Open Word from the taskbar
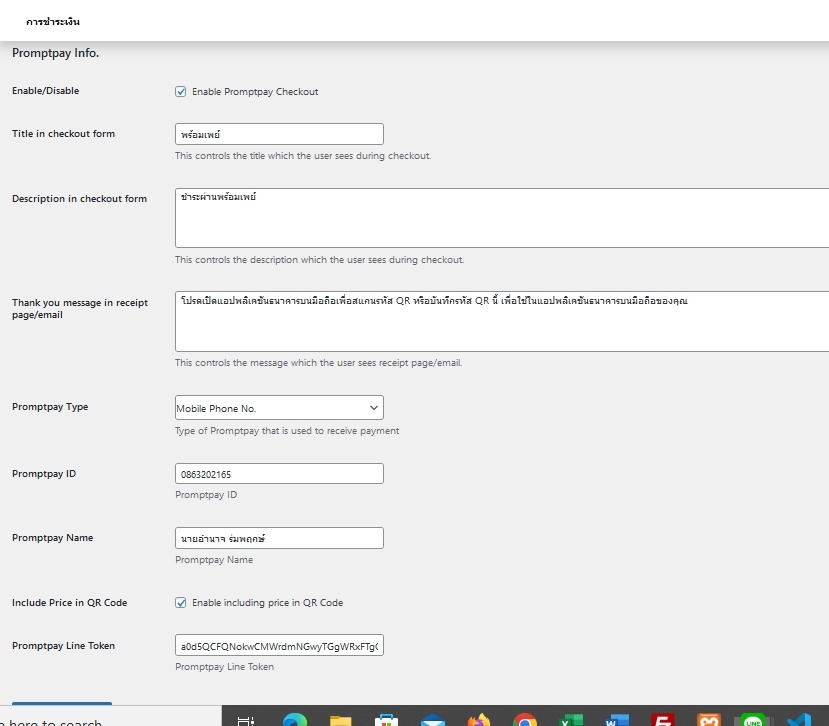Image resolution: width=829 pixels, height=726 pixels. tap(617, 719)
